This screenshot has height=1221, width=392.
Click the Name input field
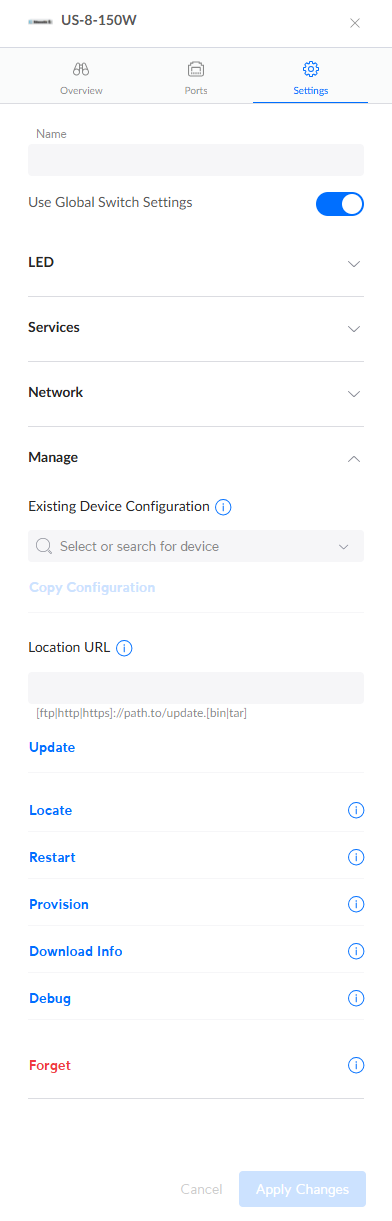coord(196,161)
